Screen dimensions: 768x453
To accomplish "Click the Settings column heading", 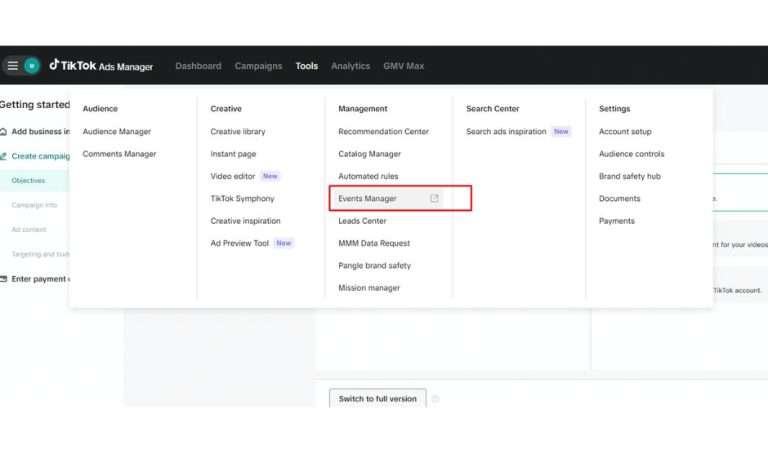I will coord(614,109).
